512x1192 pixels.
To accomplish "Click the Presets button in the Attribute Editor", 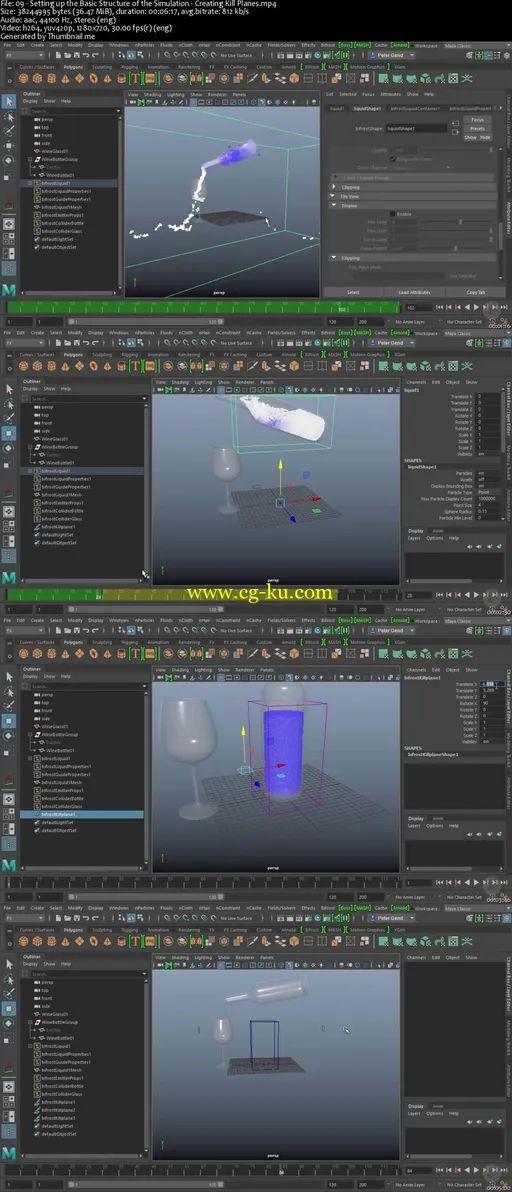I will 477,128.
